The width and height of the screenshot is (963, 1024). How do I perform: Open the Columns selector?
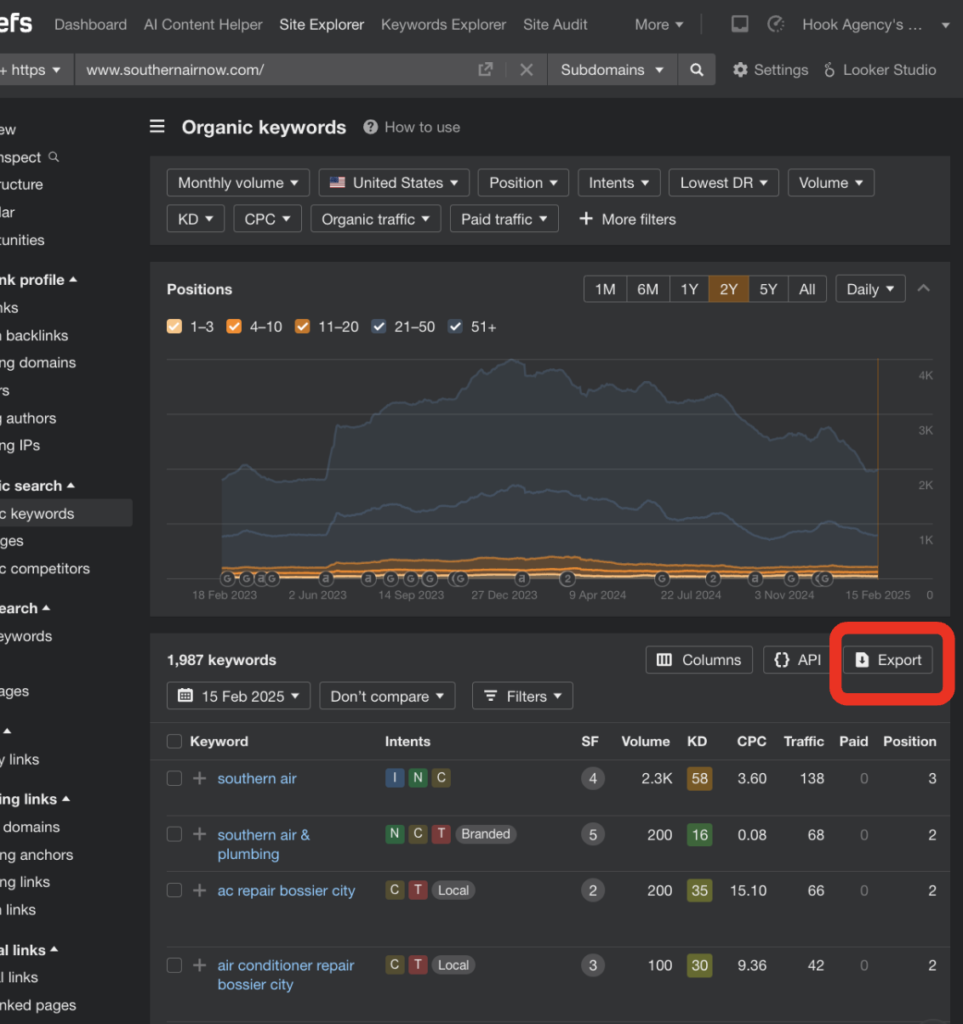[699, 660]
